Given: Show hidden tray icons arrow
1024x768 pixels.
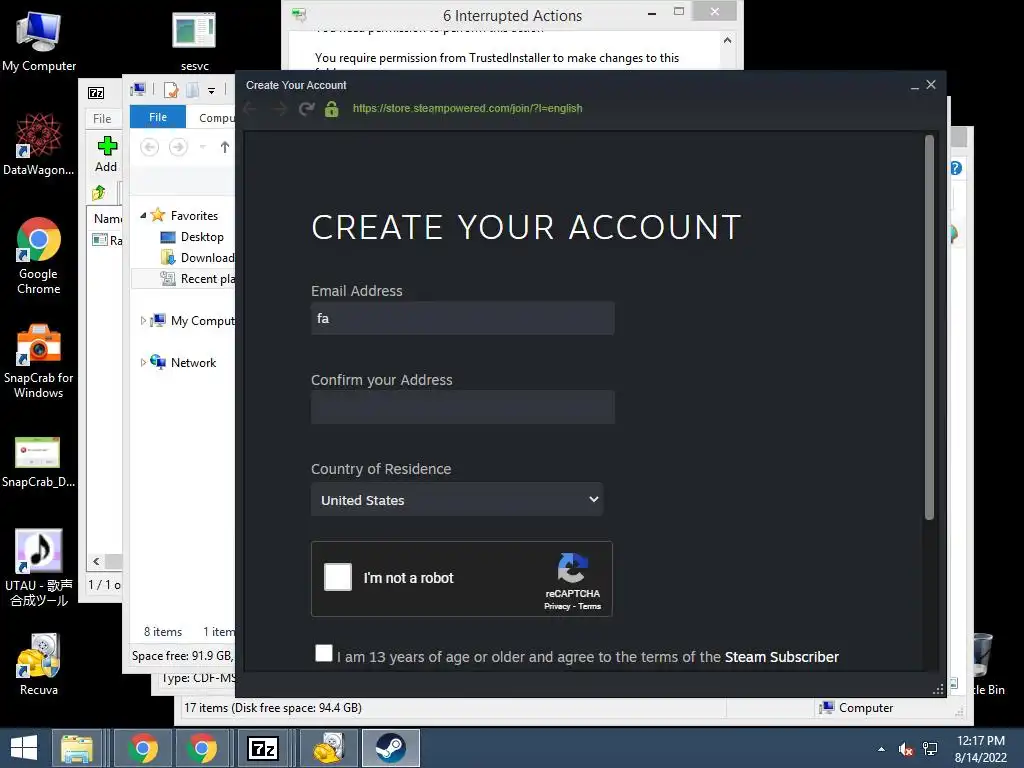Looking at the screenshot, I should pyautogui.click(x=882, y=749).
